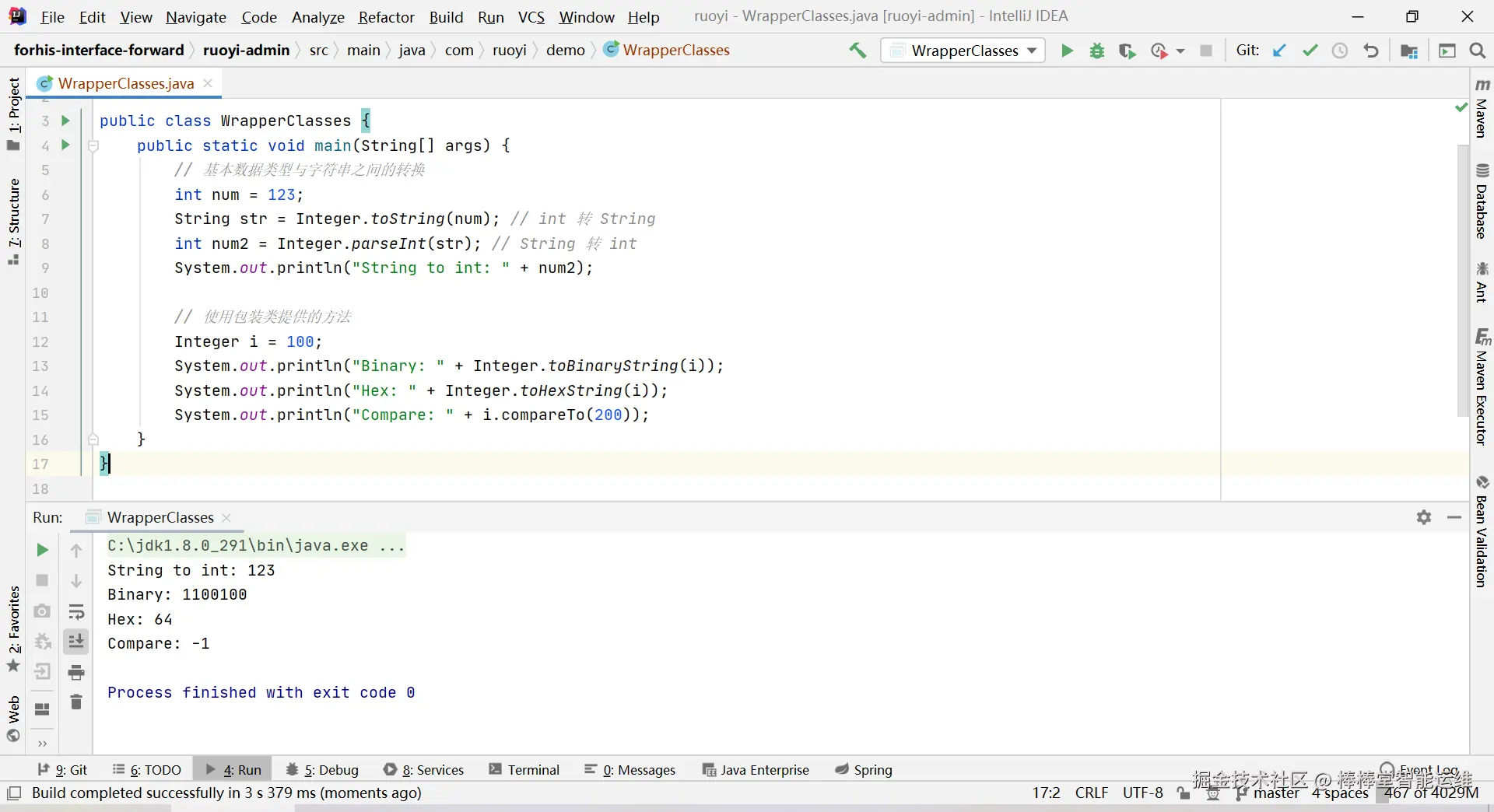
Task: Rerun WrapperClasses in the Run panel
Action: coord(42,550)
